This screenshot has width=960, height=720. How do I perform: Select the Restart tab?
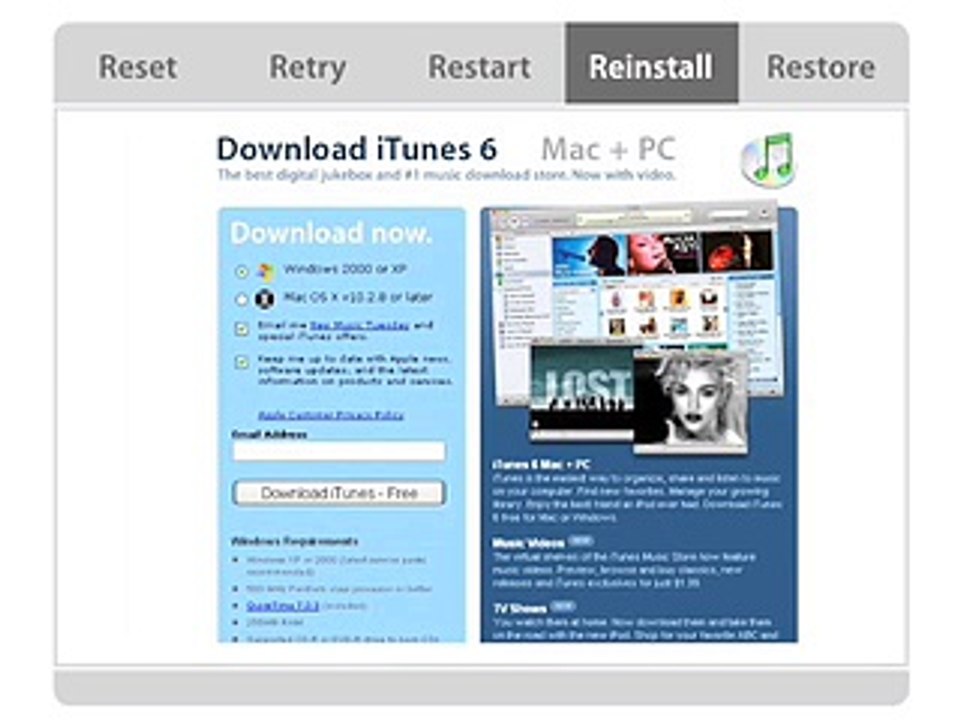(479, 67)
